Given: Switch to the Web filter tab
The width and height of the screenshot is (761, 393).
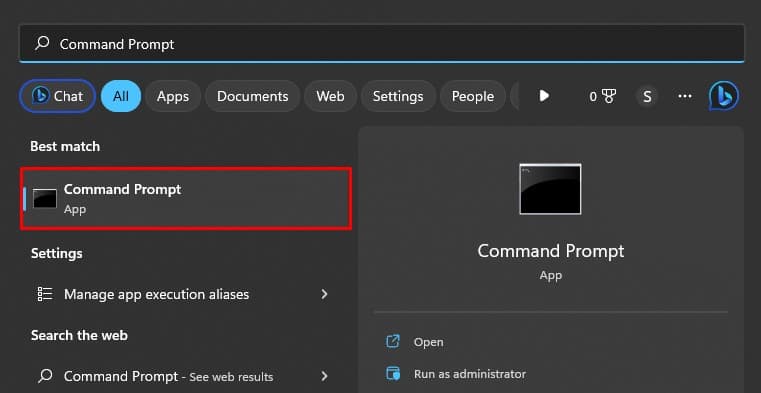Looking at the screenshot, I should coord(331,96).
